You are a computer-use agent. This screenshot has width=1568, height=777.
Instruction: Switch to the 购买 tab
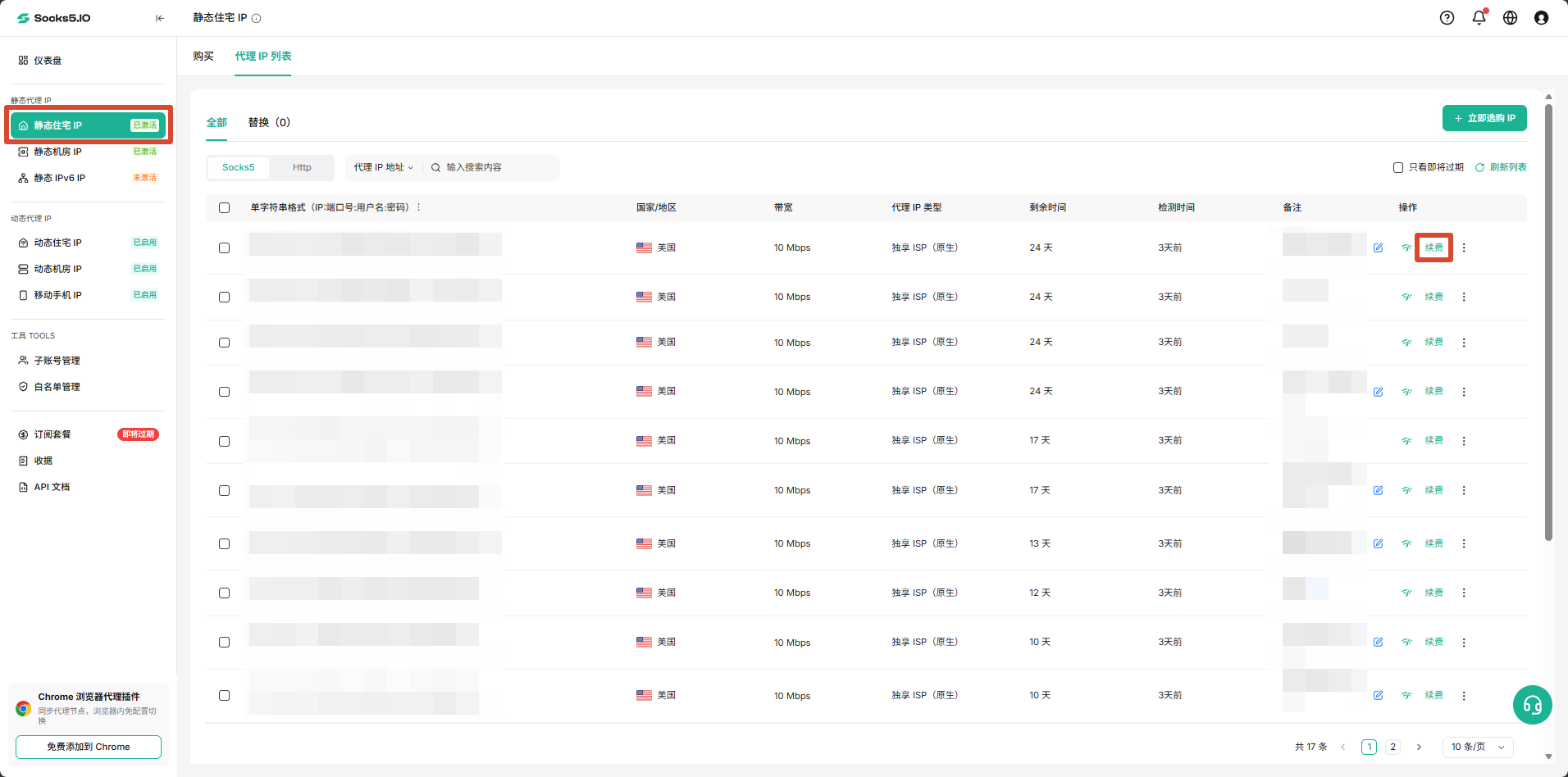203,56
